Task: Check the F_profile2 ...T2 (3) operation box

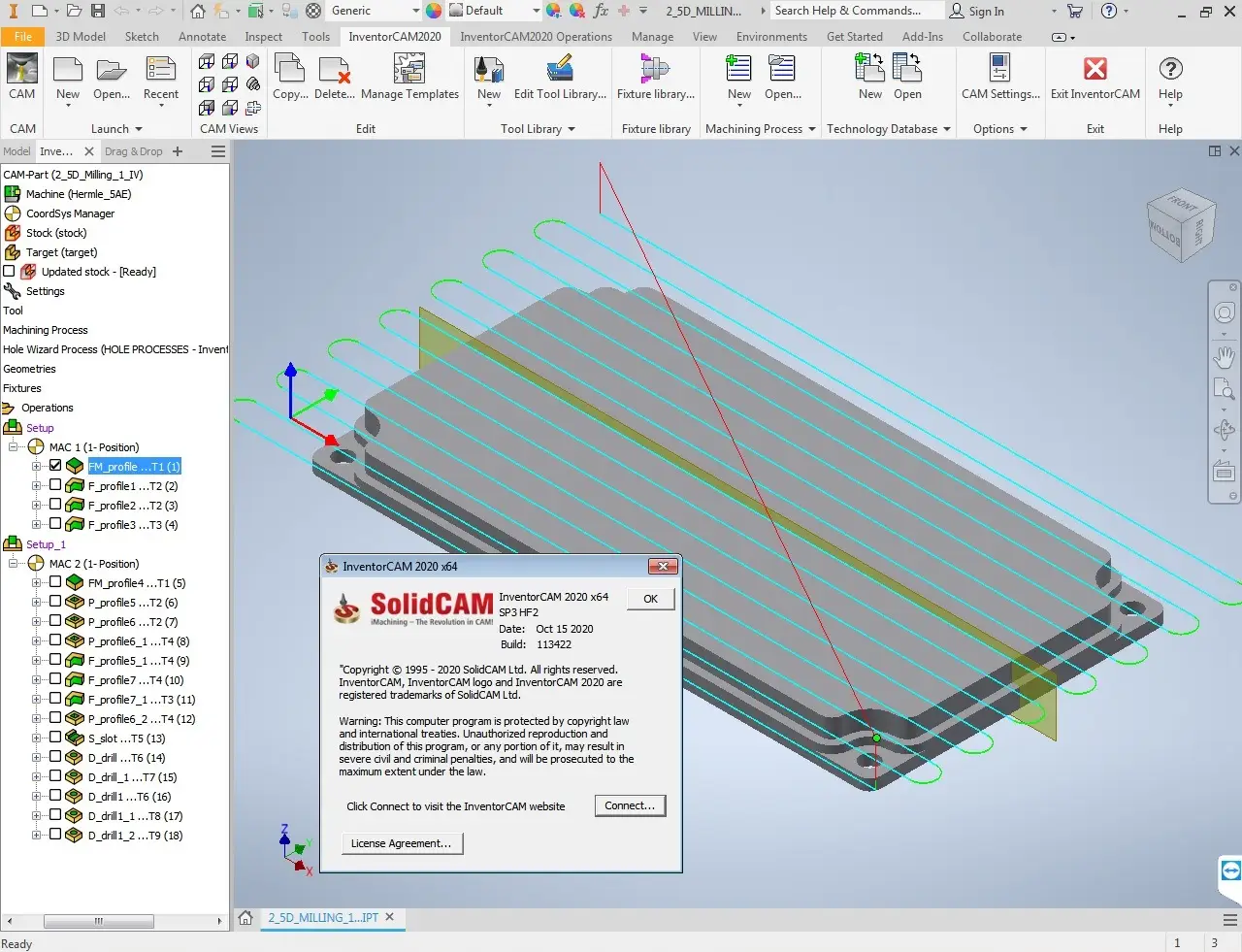Action: click(55, 505)
